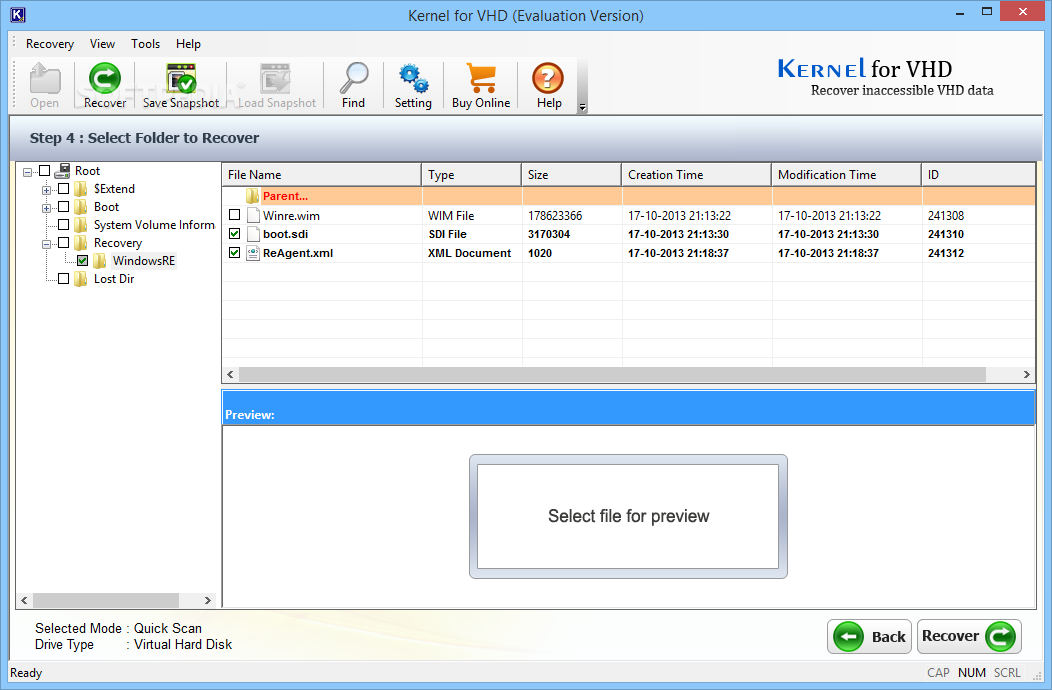1052x690 pixels.
Task: Sort by Creation Time column header
Action: [696, 175]
